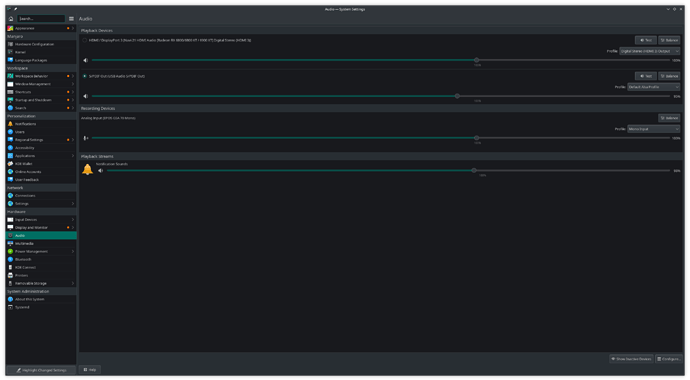The width and height of the screenshot is (690, 380).
Task: Expand Window Management category
Action: [41, 84]
